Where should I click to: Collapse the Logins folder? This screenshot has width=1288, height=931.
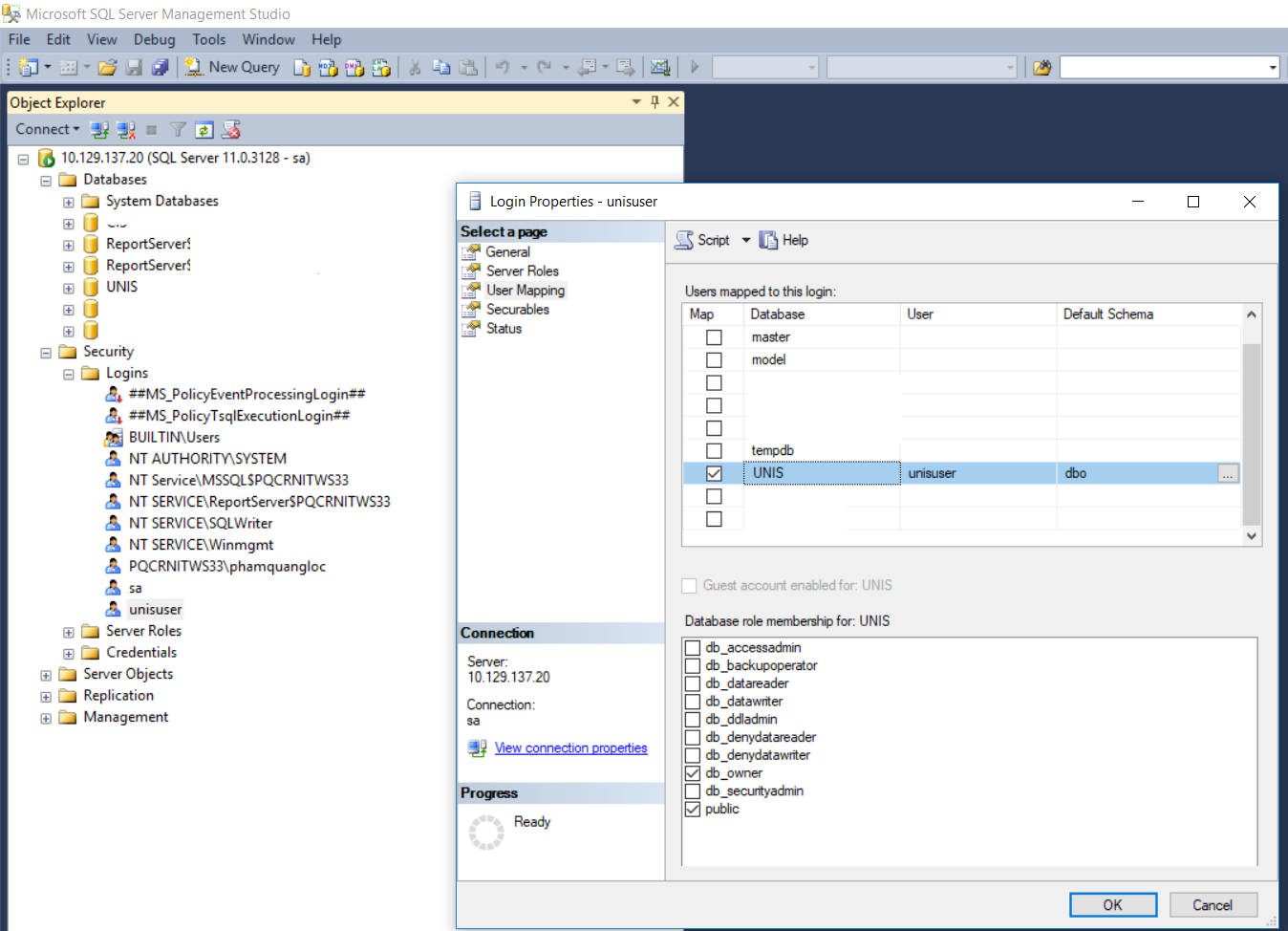pyautogui.click(x=67, y=373)
